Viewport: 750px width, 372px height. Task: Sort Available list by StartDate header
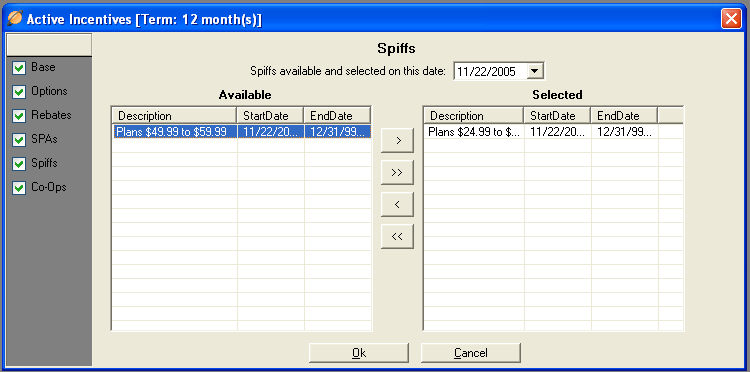(x=271, y=116)
